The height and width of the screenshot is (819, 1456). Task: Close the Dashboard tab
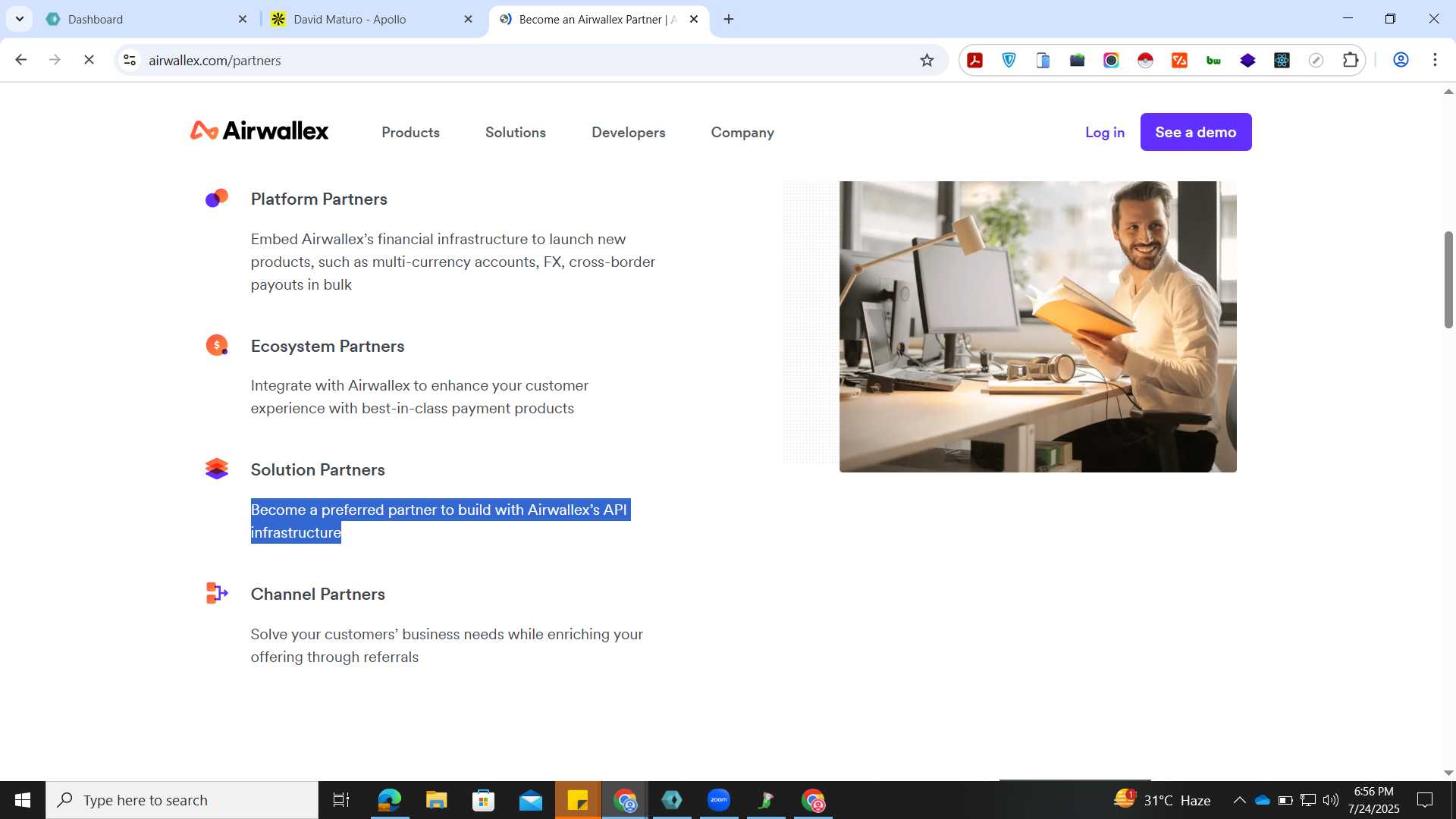click(243, 19)
